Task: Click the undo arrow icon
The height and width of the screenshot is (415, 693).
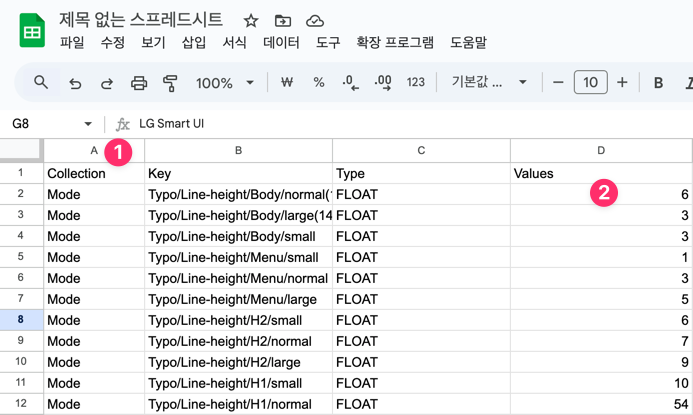Action: pos(75,83)
